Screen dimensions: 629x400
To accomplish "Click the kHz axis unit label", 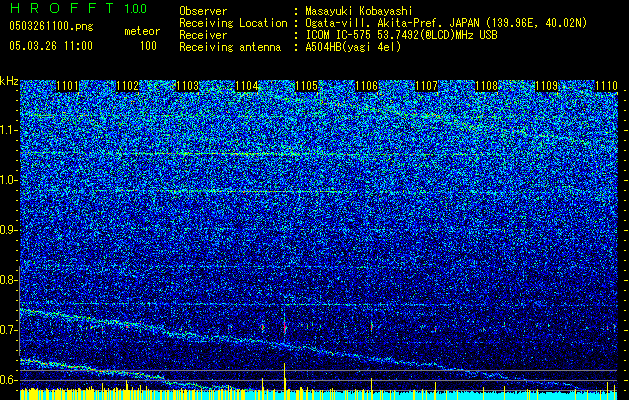I will [x=9, y=81].
